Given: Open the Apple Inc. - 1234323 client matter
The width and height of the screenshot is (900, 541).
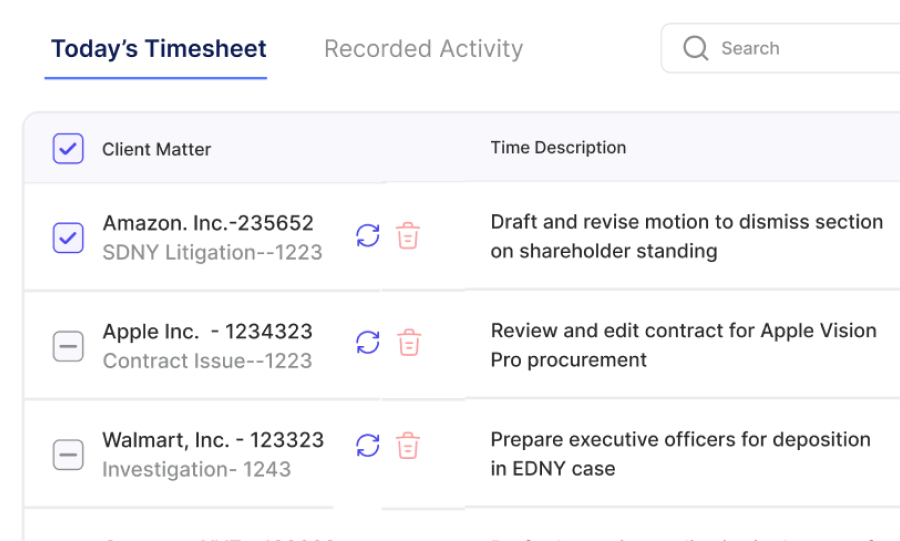Looking at the screenshot, I should pos(207,332).
